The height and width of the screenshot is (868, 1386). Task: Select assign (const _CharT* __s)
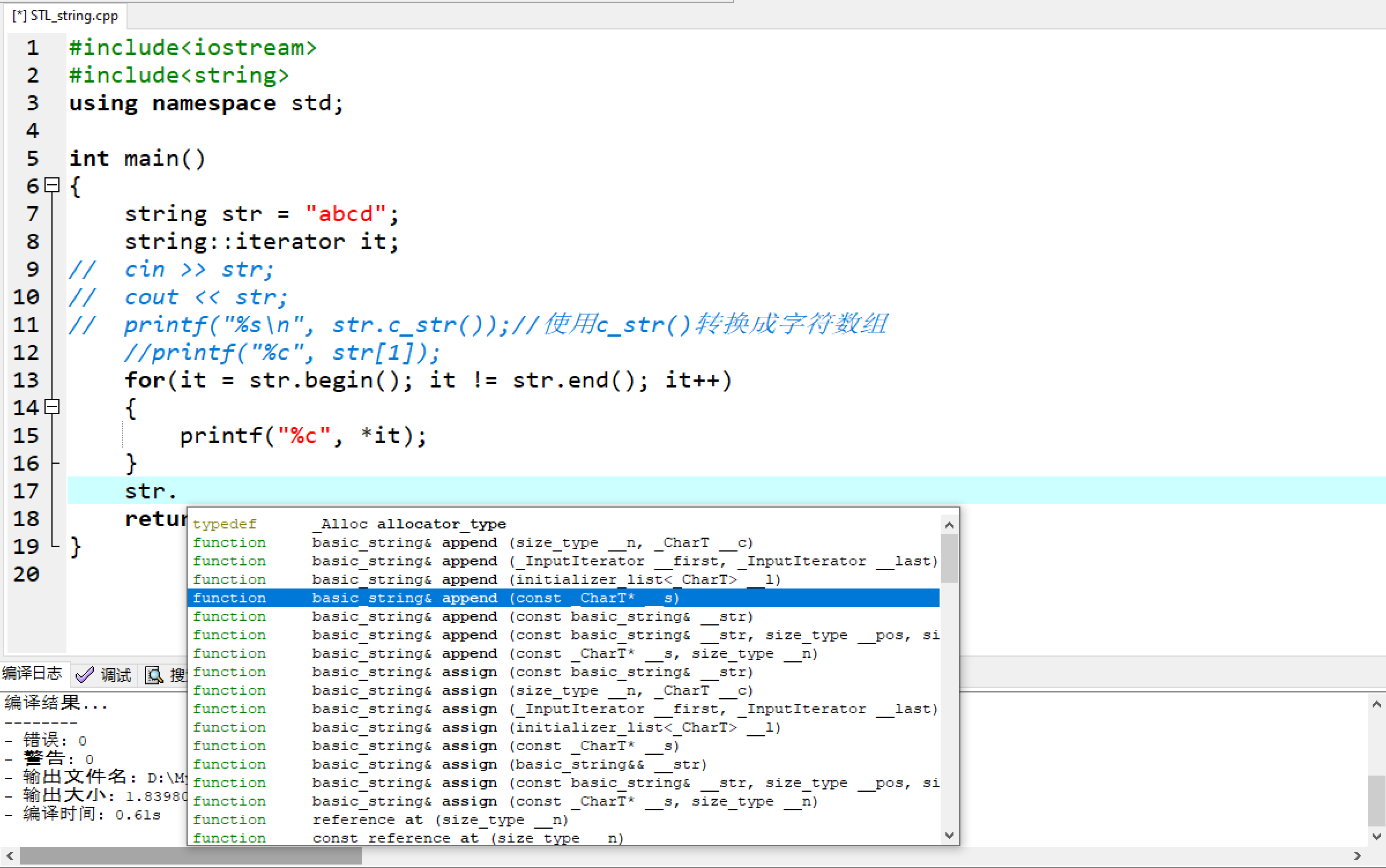(x=564, y=746)
